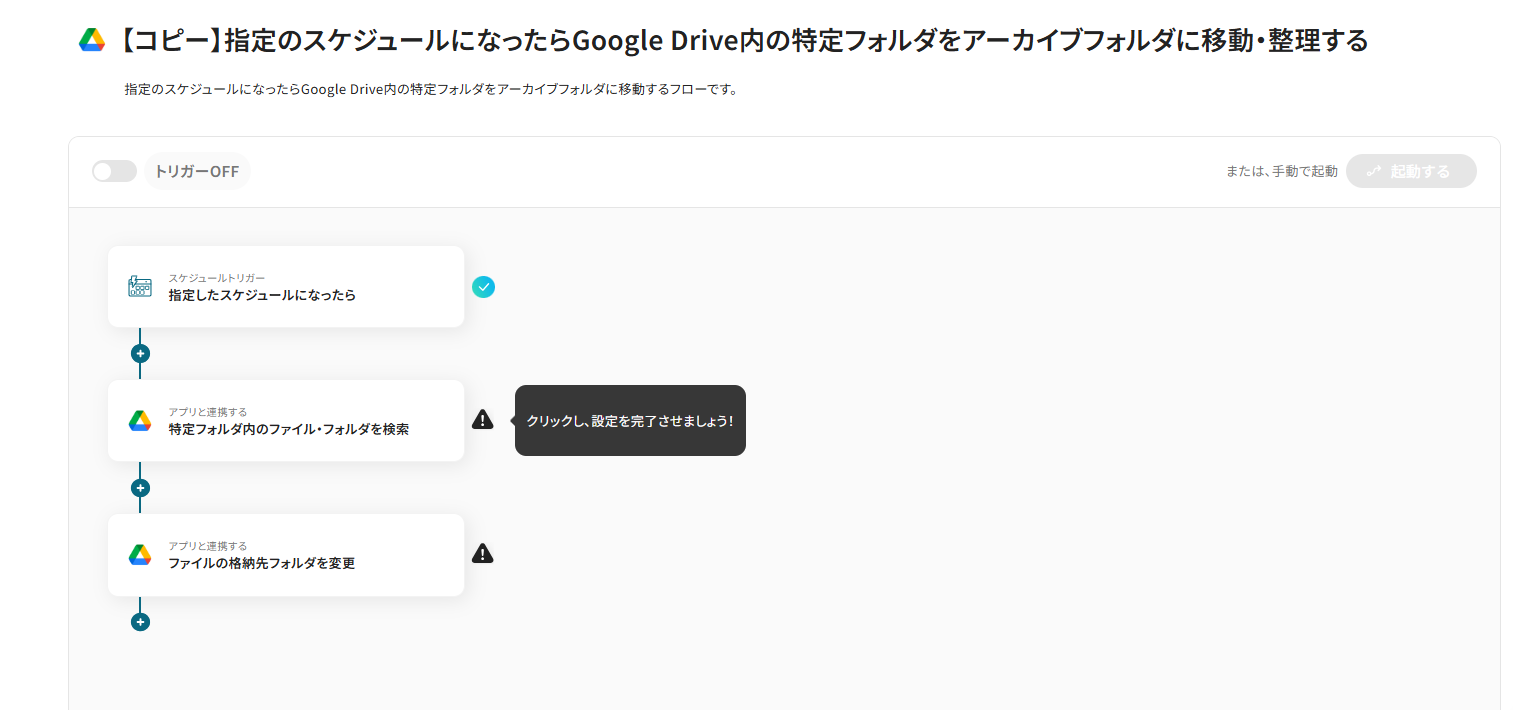
Task: Click the または、手動で起動 text
Action: 1282,171
